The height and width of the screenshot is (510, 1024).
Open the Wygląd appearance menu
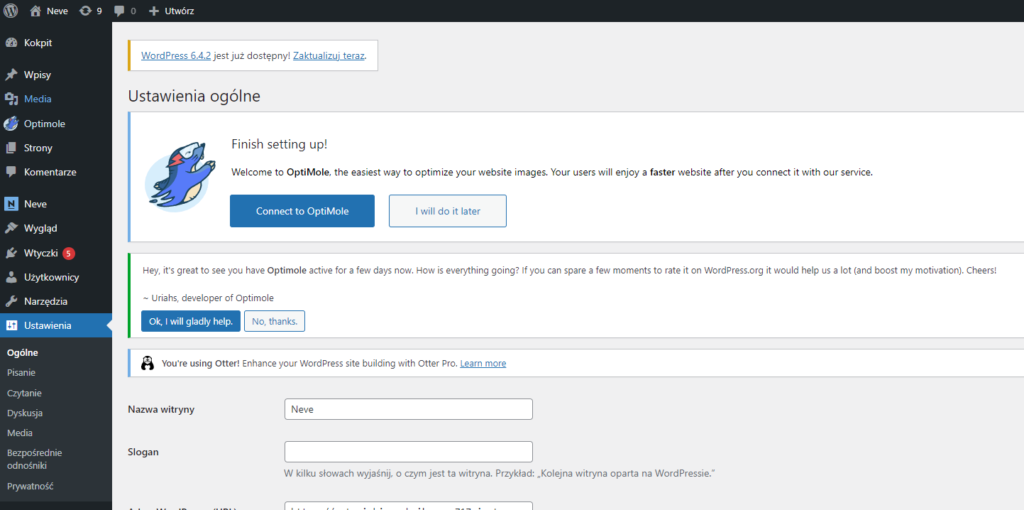point(41,228)
